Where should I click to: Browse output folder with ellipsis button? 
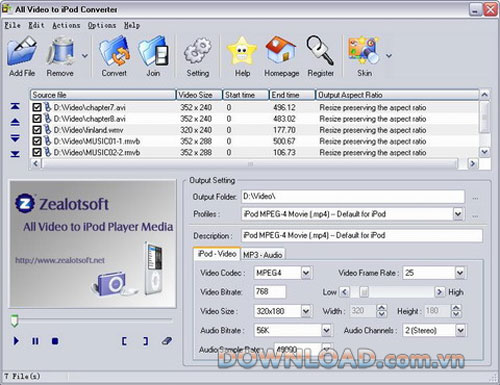475,198
